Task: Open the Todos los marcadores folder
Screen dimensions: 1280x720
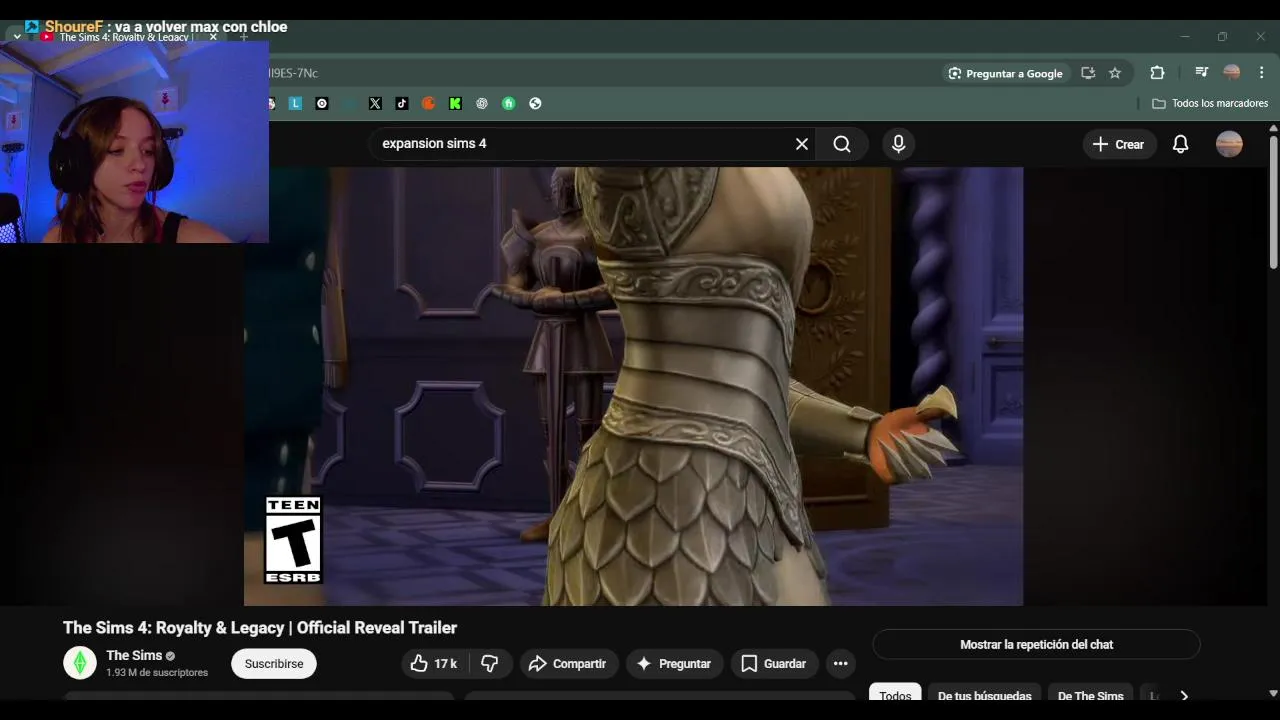Action: click(x=1210, y=103)
